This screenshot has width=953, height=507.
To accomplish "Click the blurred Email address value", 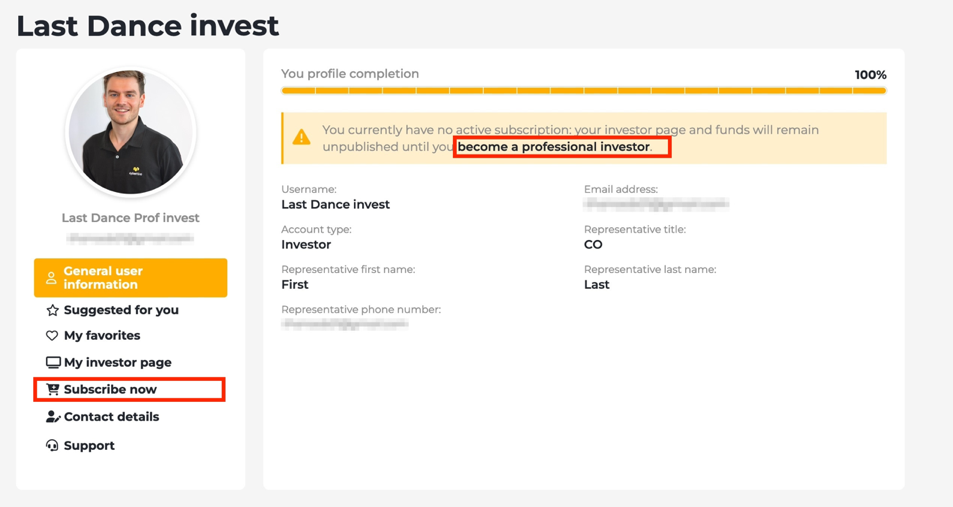I will [x=656, y=204].
